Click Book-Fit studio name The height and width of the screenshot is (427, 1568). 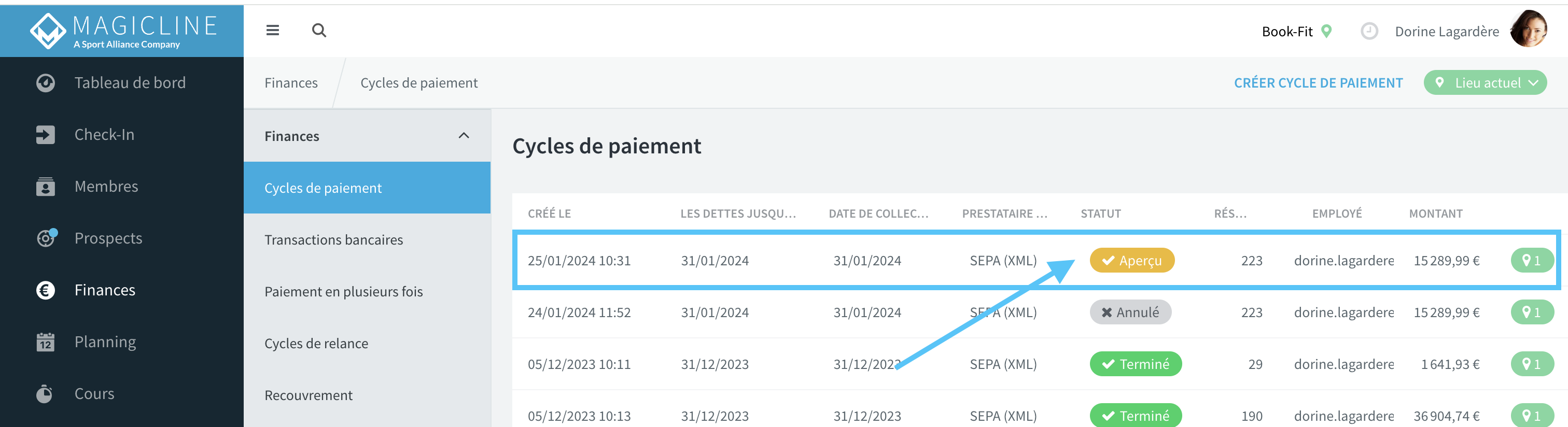[1287, 31]
